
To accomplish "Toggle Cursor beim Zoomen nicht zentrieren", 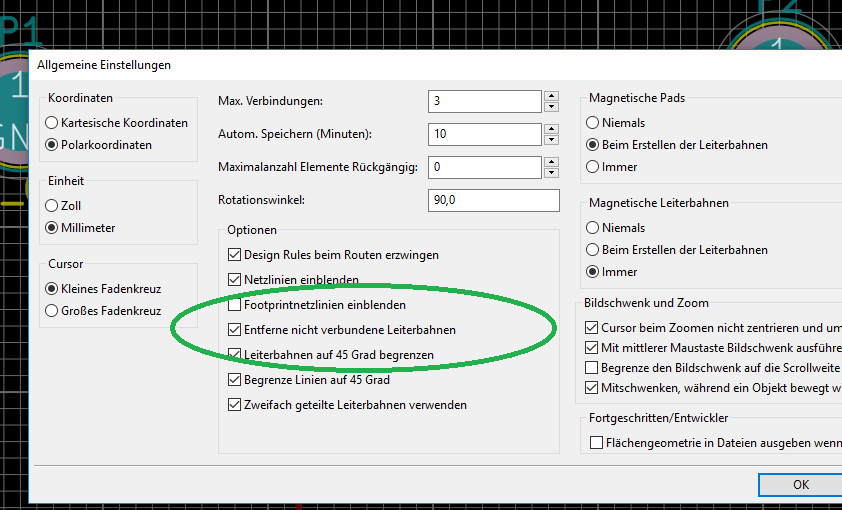I will click(591, 327).
